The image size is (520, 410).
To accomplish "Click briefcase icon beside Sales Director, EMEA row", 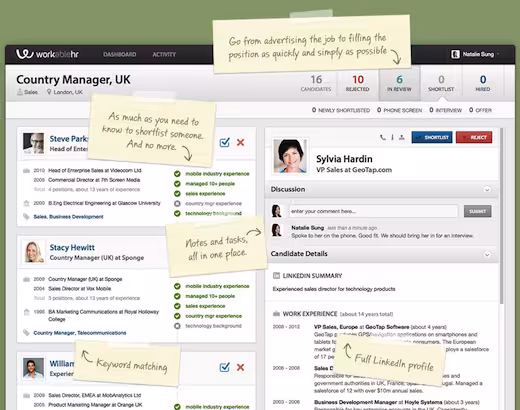I will coord(26,396).
